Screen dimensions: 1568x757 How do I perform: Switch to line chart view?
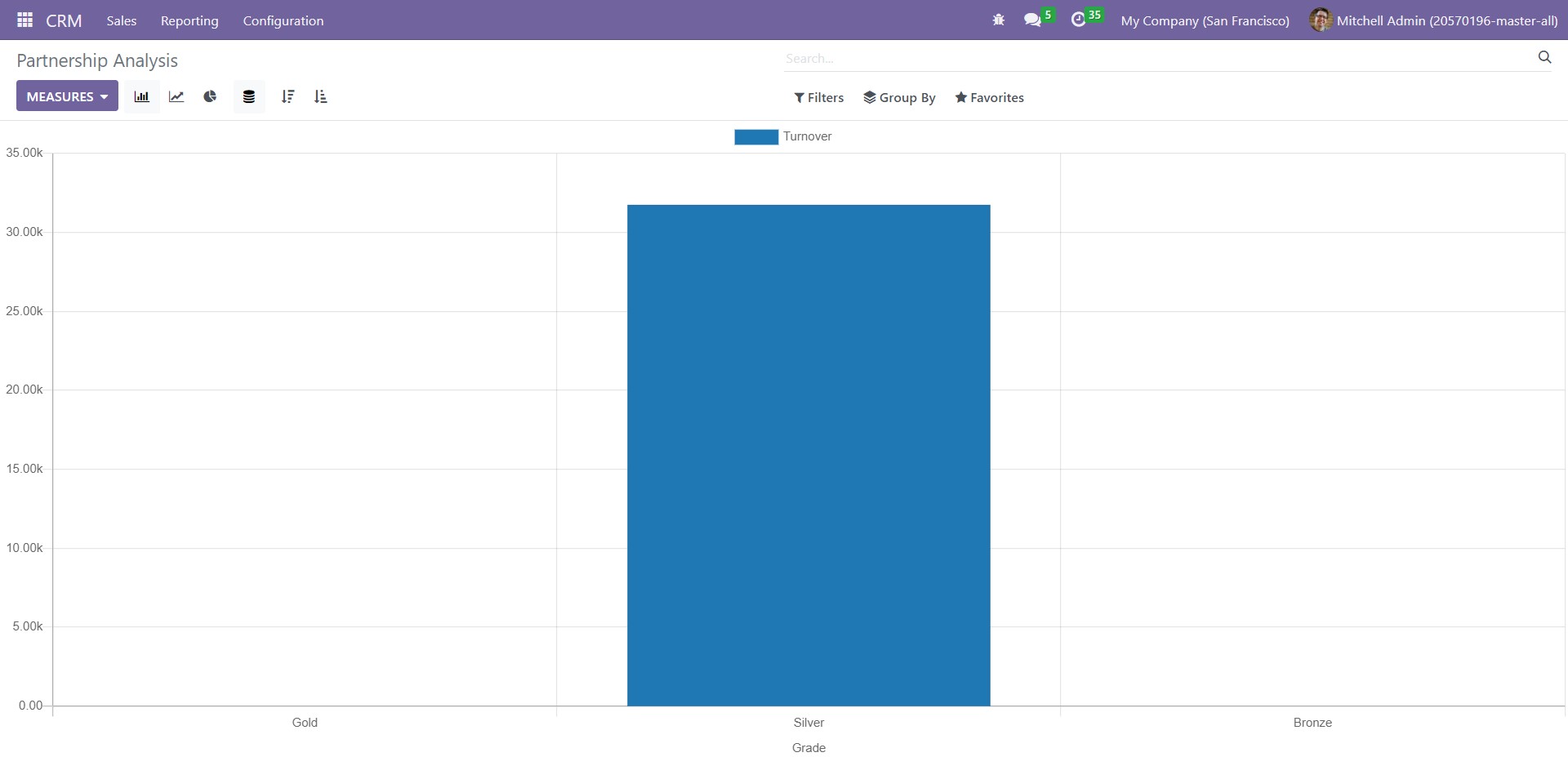point(176,96)
